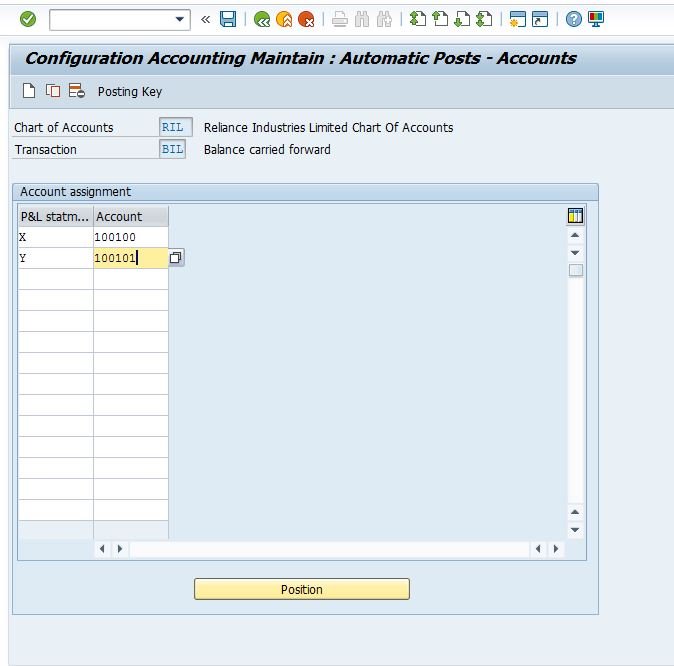
Task: Click the Posting Key button
Action: [x=130, y=92]
